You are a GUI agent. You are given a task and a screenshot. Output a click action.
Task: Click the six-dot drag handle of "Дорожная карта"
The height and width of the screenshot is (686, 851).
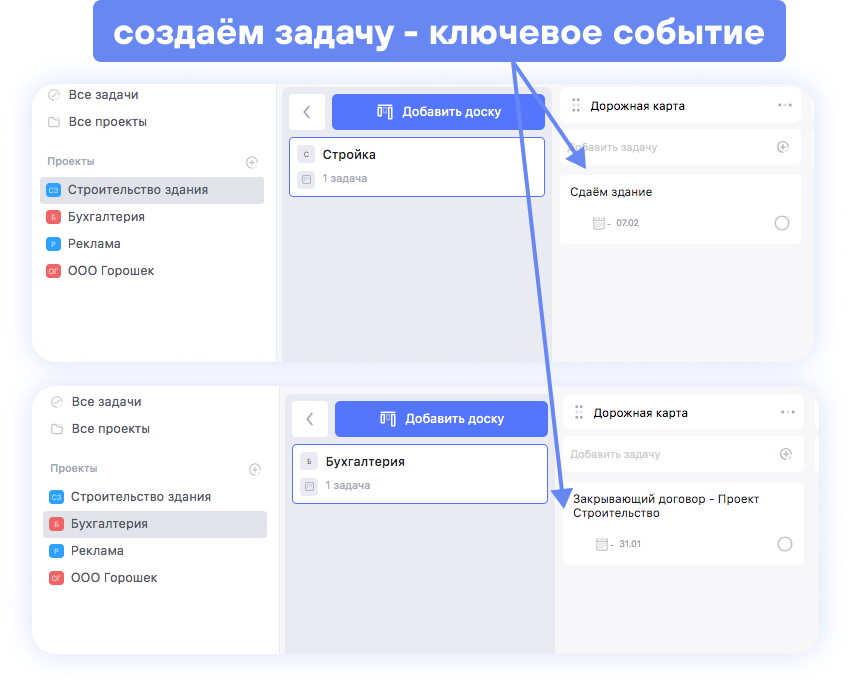[575, 104]
